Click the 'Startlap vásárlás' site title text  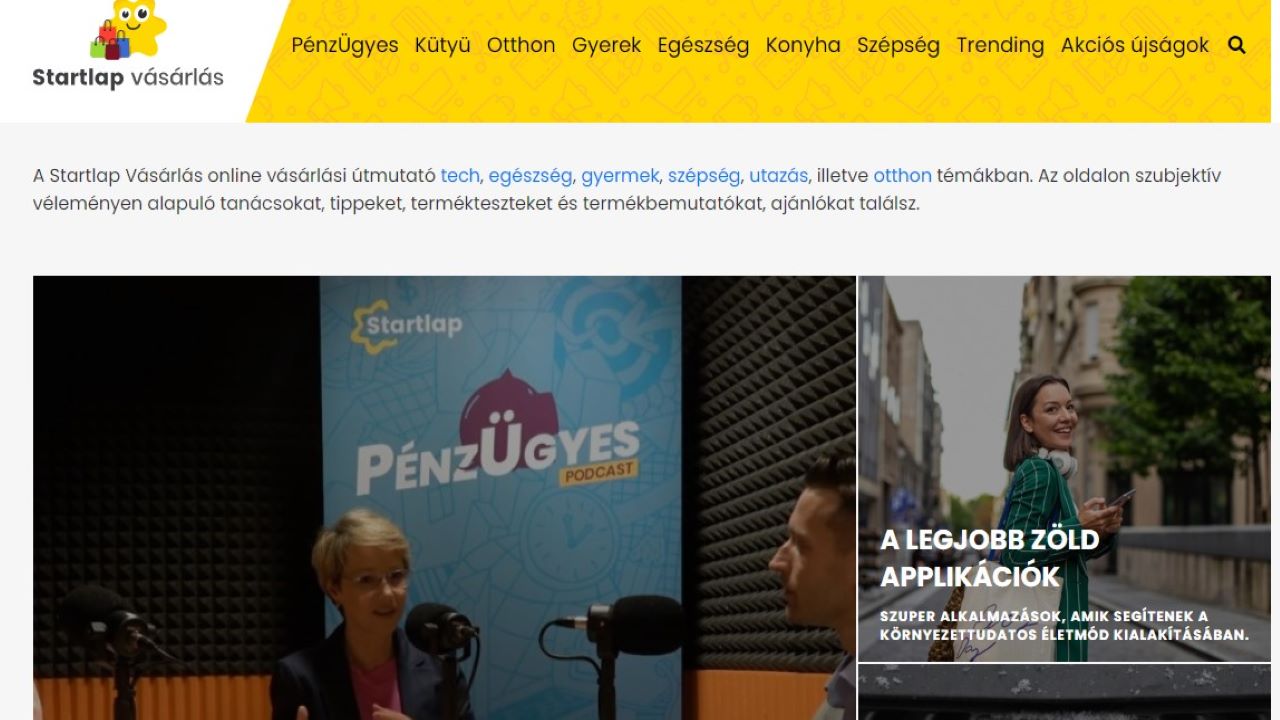(128, 77)
